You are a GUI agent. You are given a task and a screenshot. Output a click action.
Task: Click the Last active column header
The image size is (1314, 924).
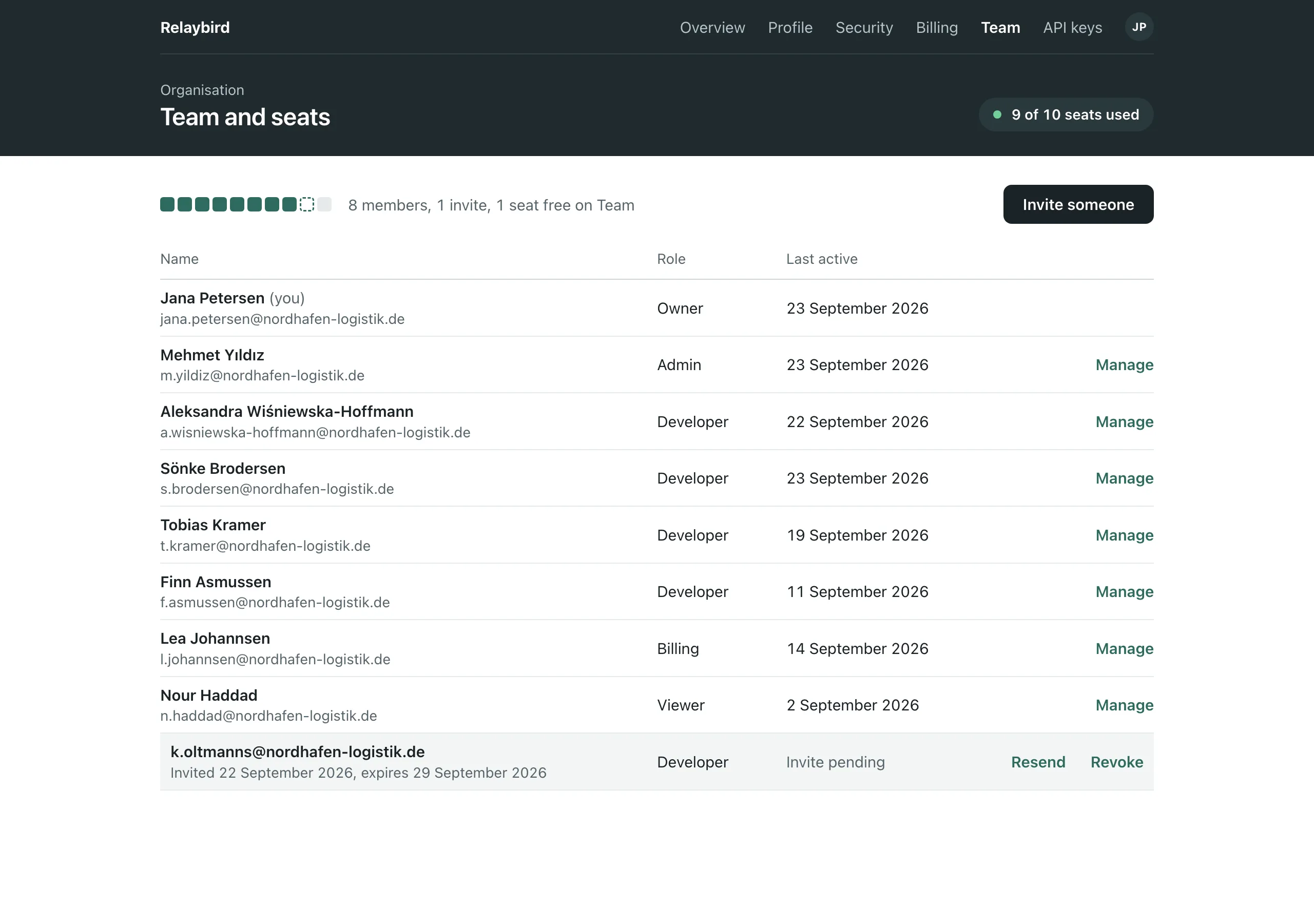(821, 259)
